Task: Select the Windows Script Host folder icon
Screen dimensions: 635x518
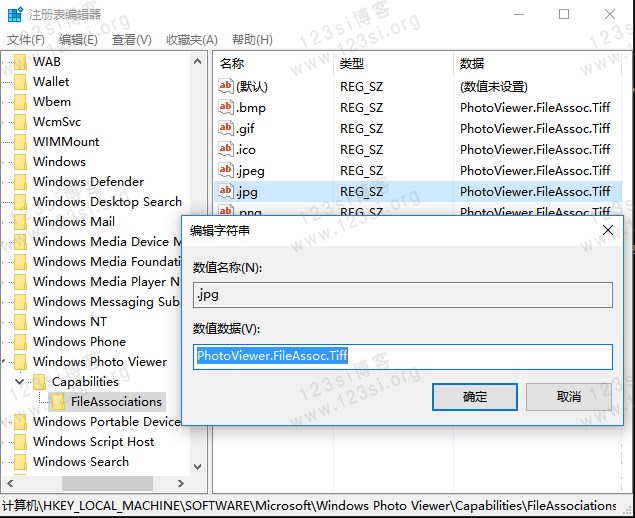Action: tap(20, 441)
